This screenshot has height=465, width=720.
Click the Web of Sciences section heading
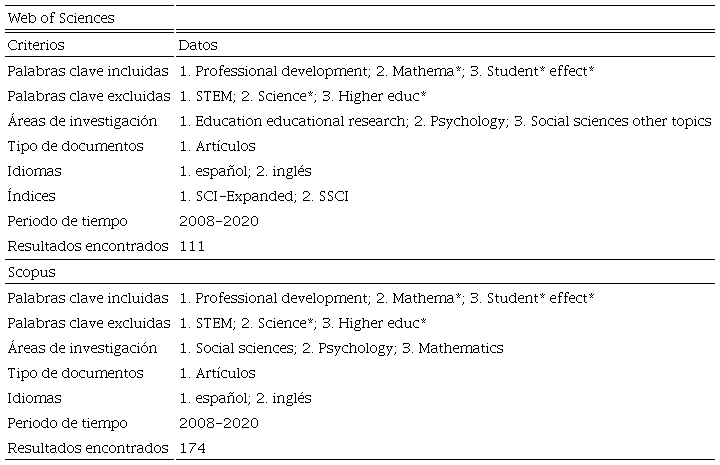pos(60,18)
